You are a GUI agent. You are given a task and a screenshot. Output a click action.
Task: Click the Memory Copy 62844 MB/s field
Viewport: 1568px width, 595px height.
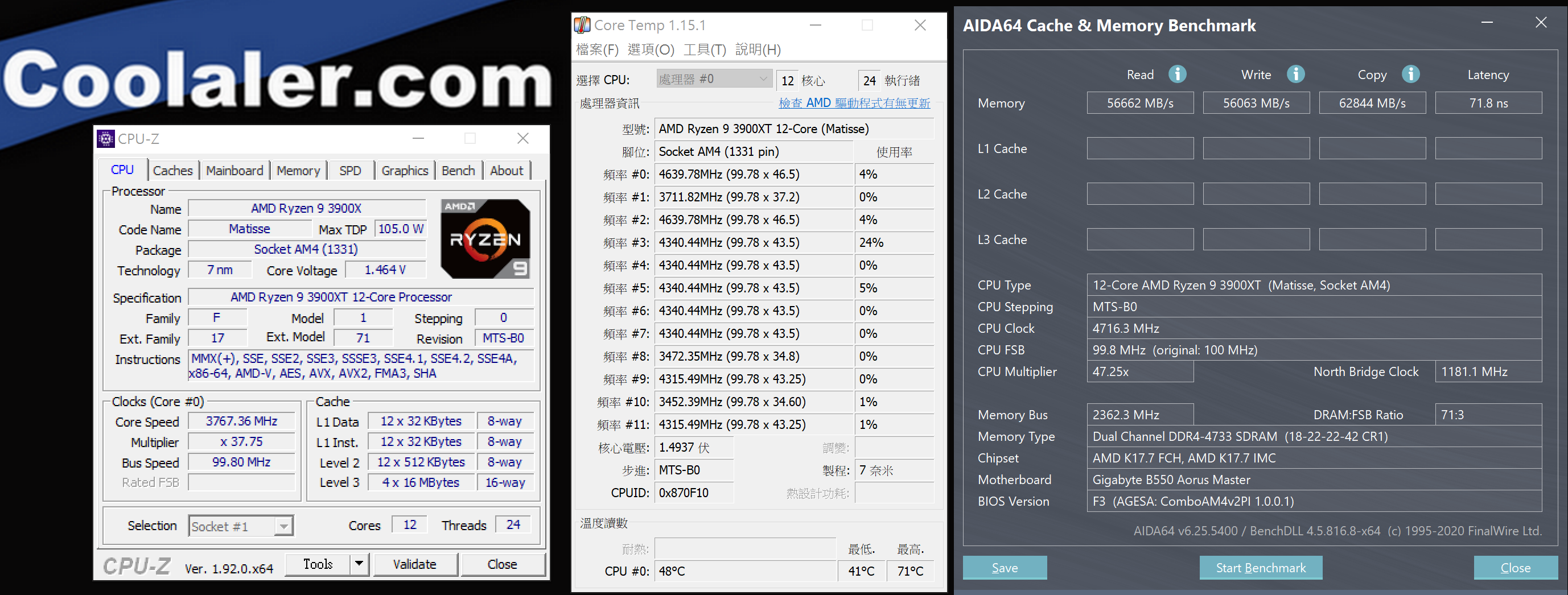(x=1372, y=103)
